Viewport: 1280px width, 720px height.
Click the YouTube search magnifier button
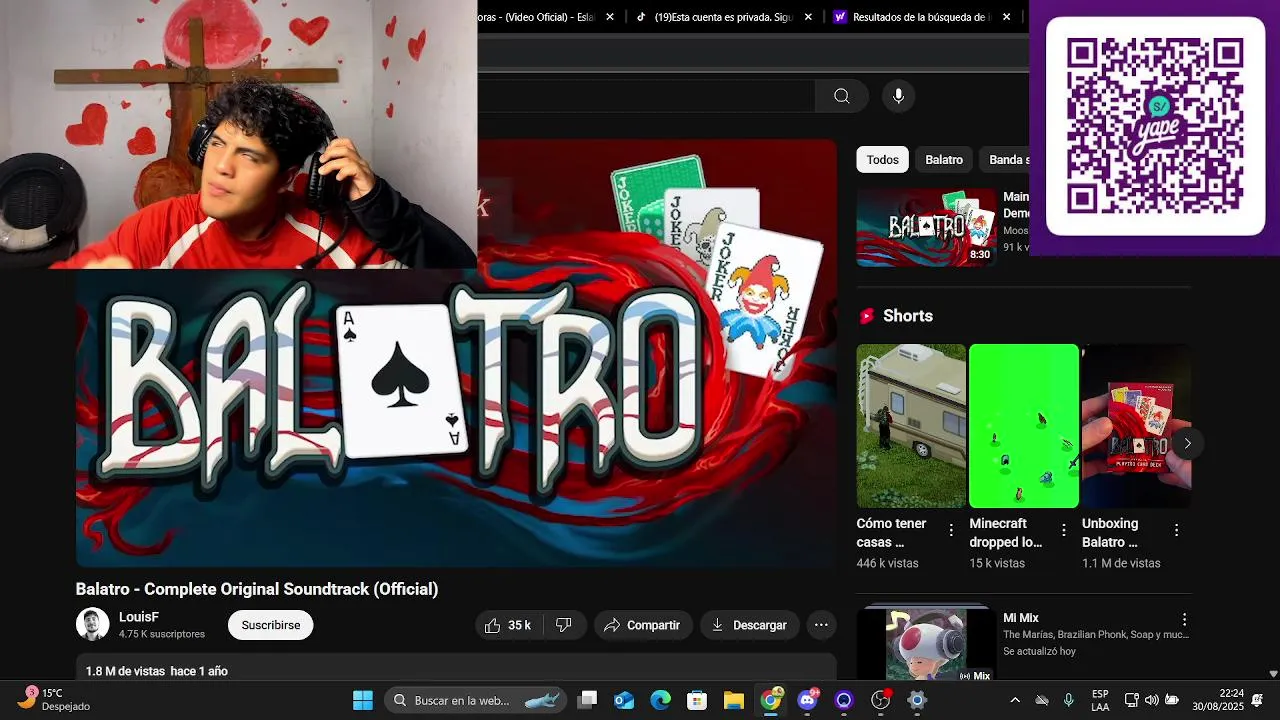pos(841,96)
